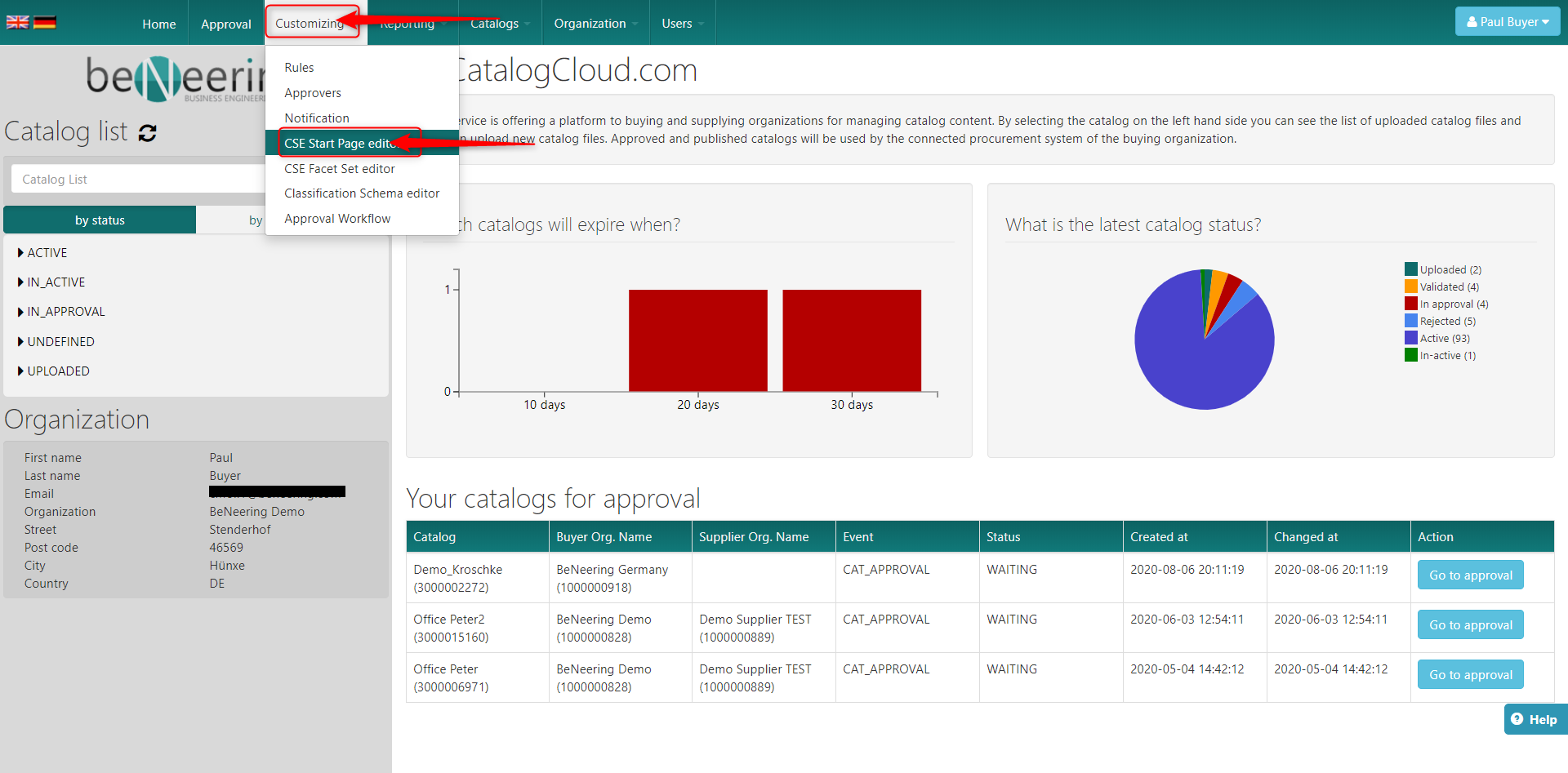Viewport: 1568px width, 773px height.
Task: Switch language to English via UK flag
Action: click(17, 22)
